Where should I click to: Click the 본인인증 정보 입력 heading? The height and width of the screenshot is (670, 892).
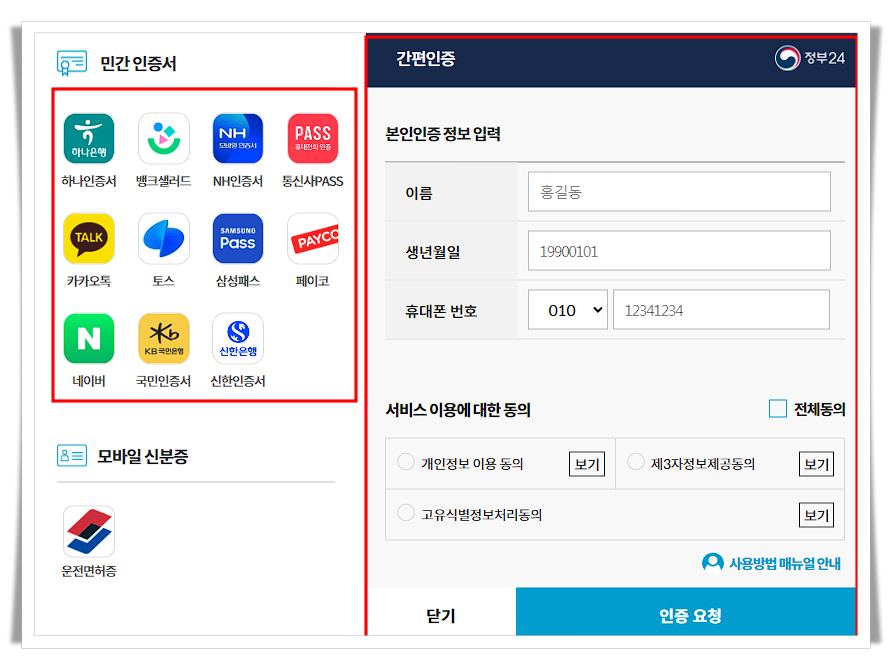[x=443, y=134]
